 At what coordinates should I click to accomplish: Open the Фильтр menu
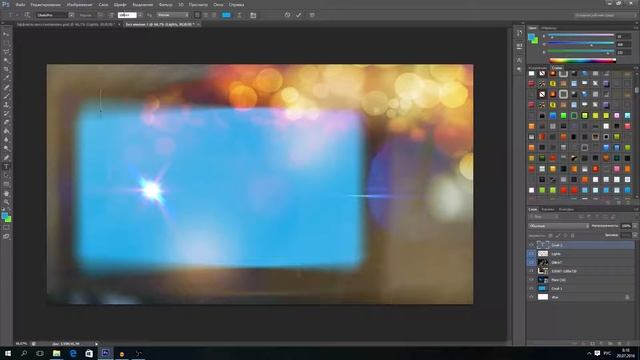click(x=165, y=5)
